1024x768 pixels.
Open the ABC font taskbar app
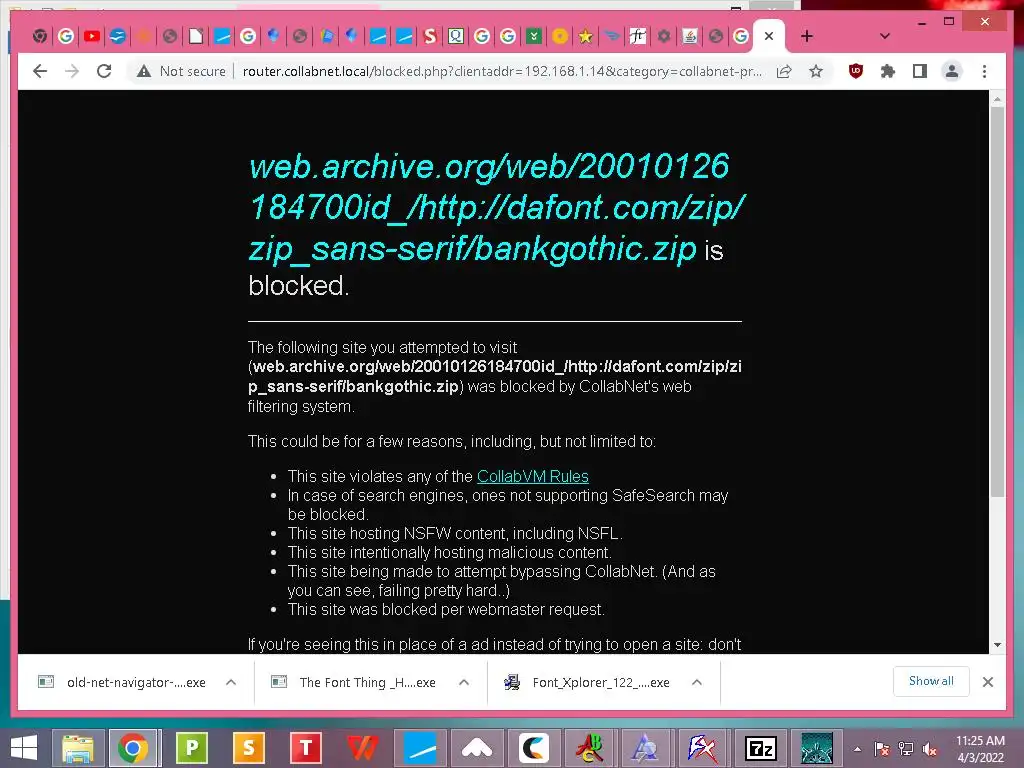[x=590, y=748]
